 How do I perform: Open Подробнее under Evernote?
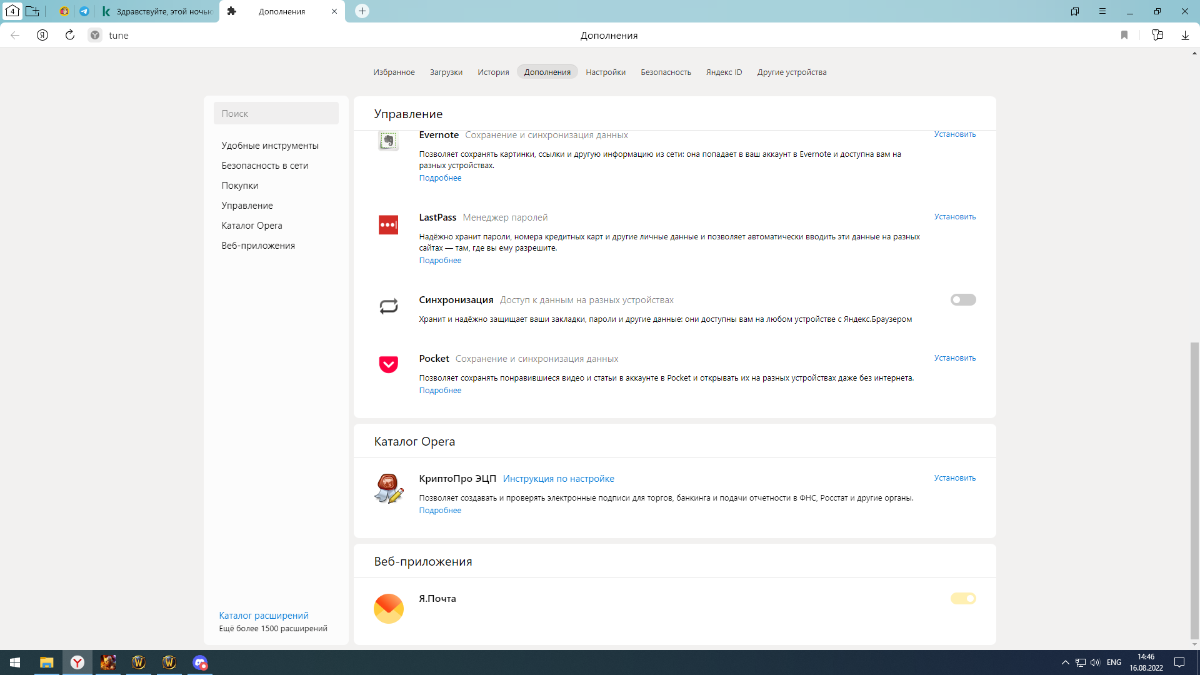tap(440, 178)
